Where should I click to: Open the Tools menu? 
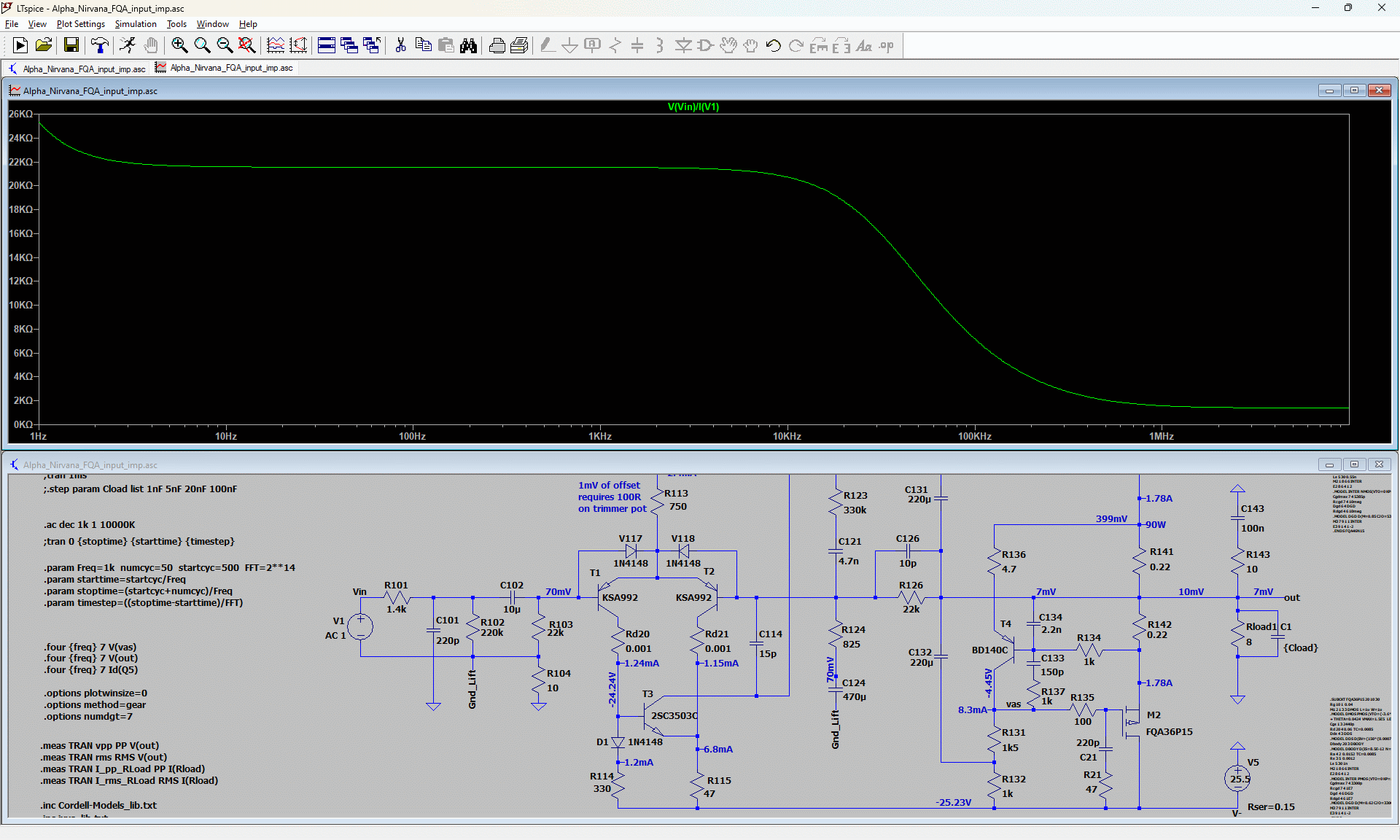176,24
